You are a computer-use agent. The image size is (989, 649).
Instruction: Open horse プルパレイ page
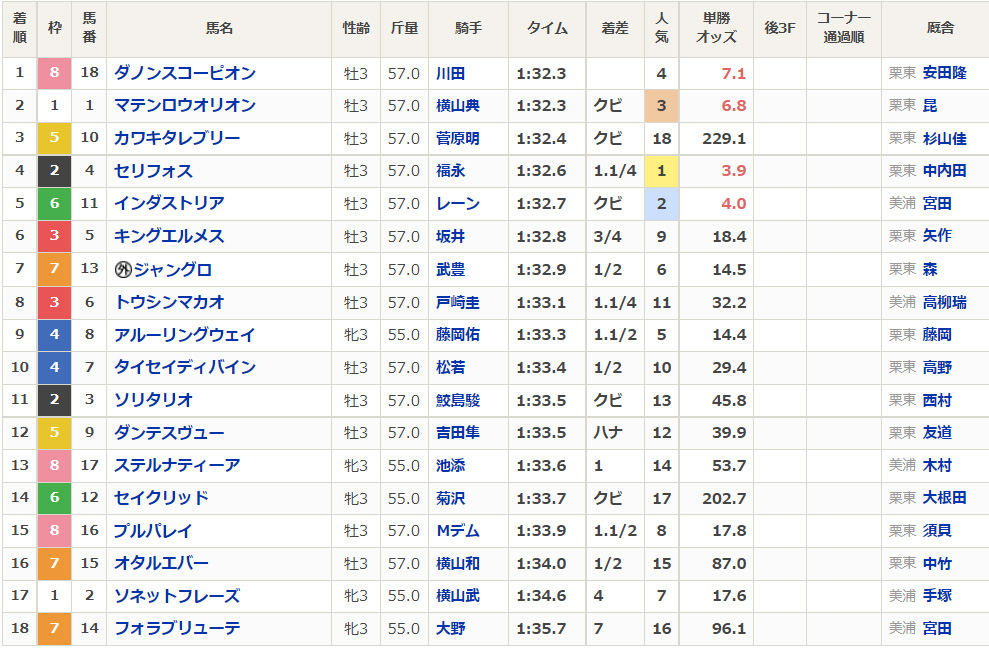tap(153, 530)
